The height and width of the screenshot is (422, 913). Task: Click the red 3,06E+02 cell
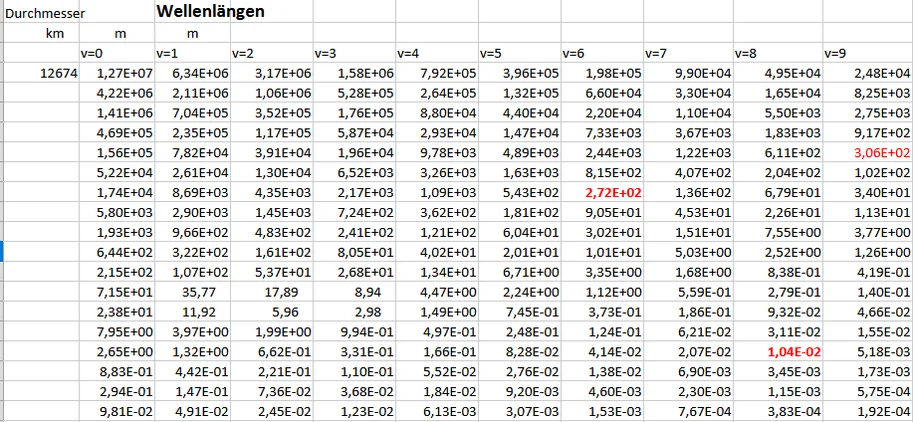(x=881, y=153)
